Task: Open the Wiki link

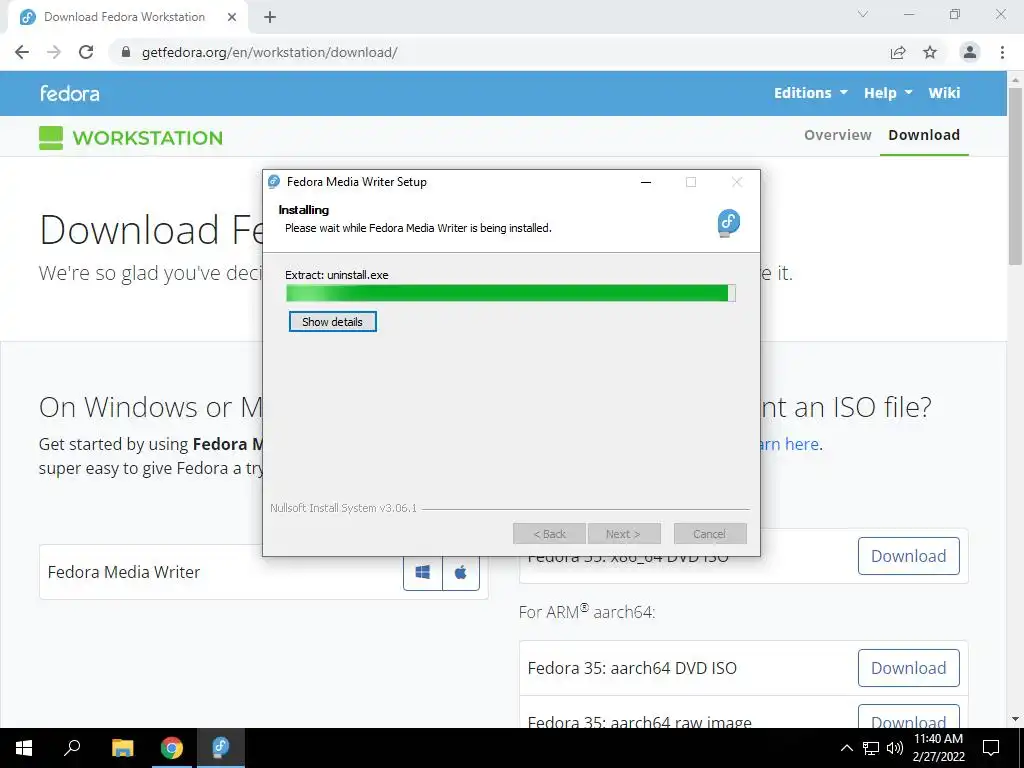Action: [x=944, y=93]
